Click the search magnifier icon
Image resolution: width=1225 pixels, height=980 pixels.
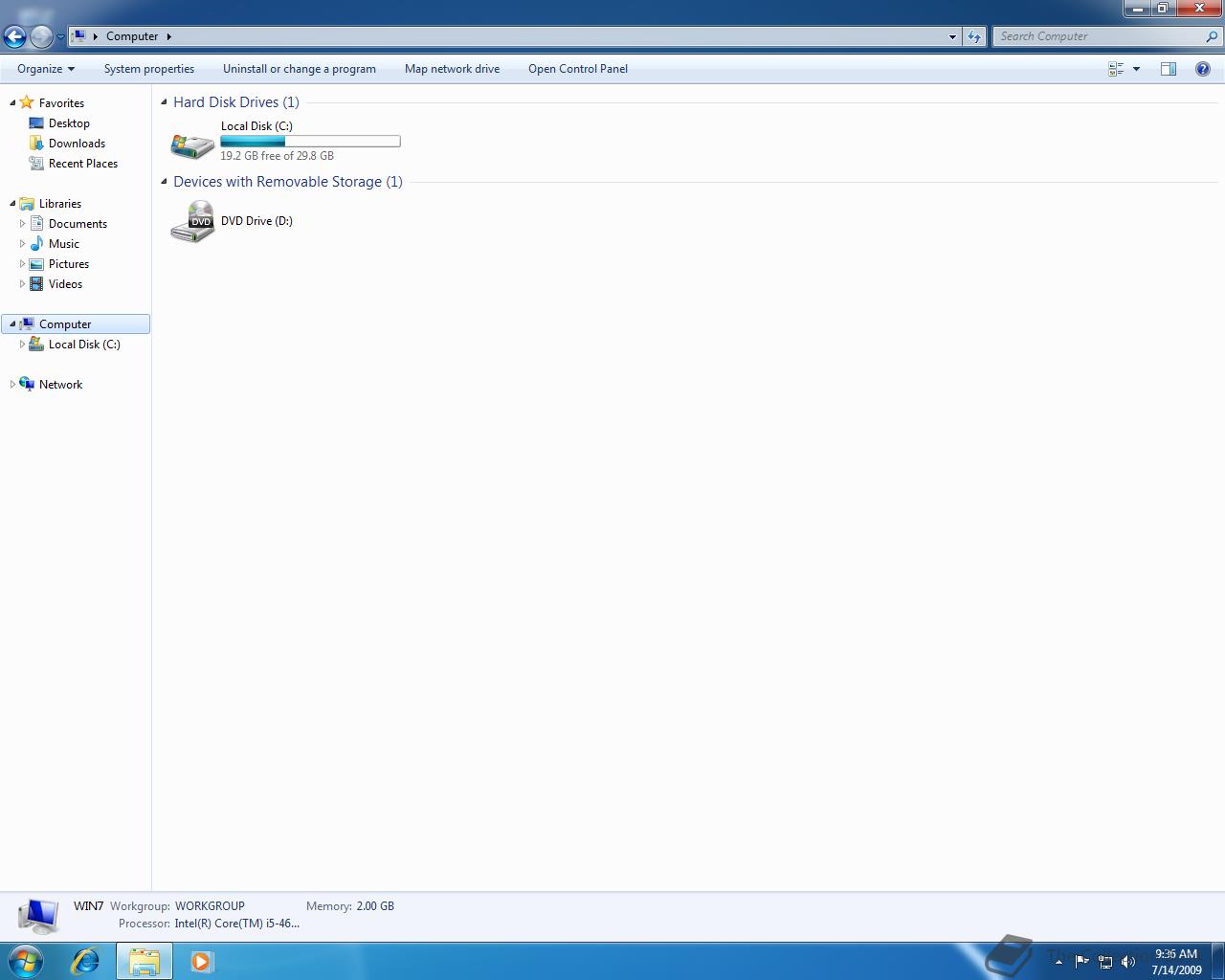(1213, 36)
